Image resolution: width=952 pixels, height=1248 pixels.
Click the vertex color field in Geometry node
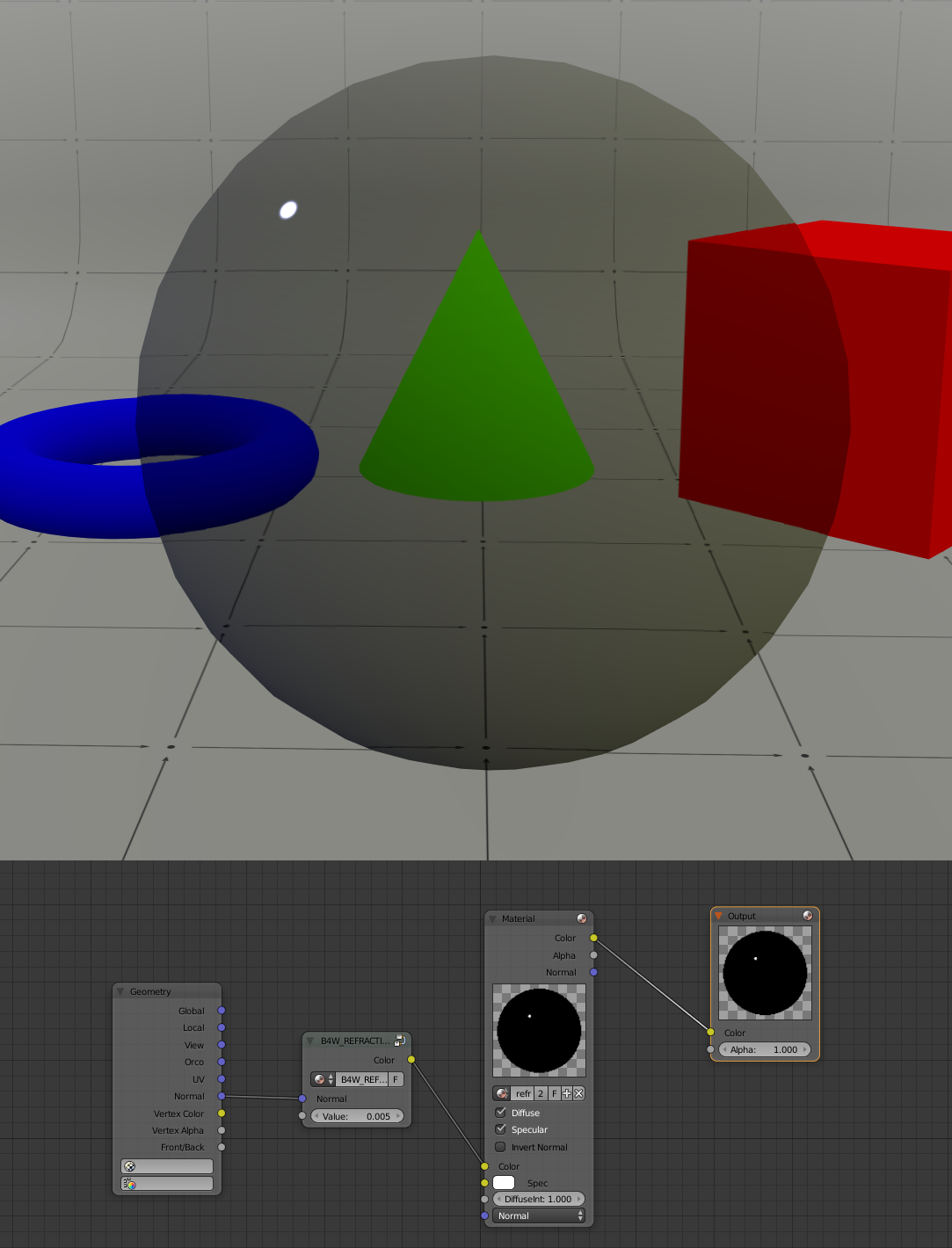click(167, 1184)
